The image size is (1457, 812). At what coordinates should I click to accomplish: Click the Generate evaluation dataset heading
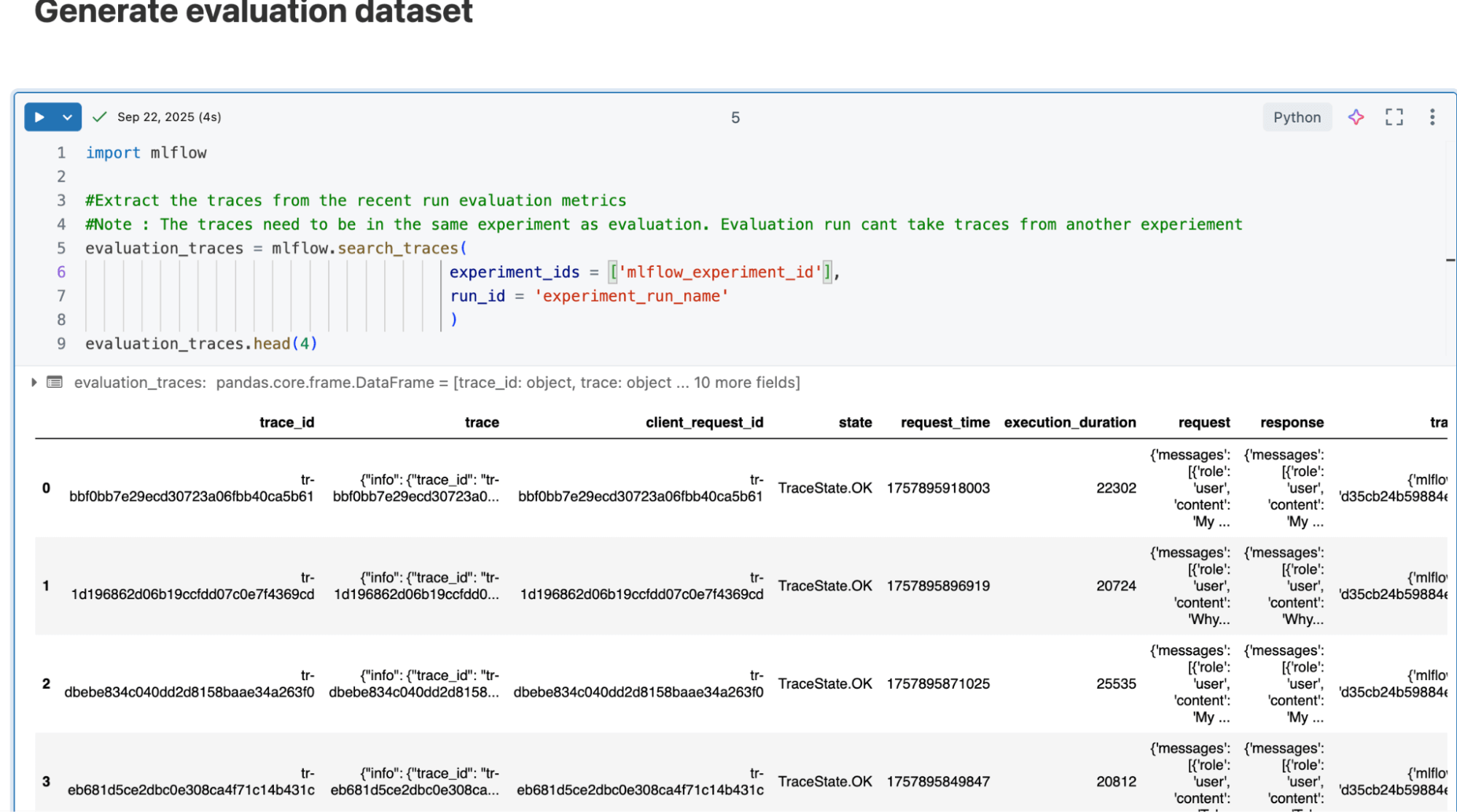[x=253, y=13]
